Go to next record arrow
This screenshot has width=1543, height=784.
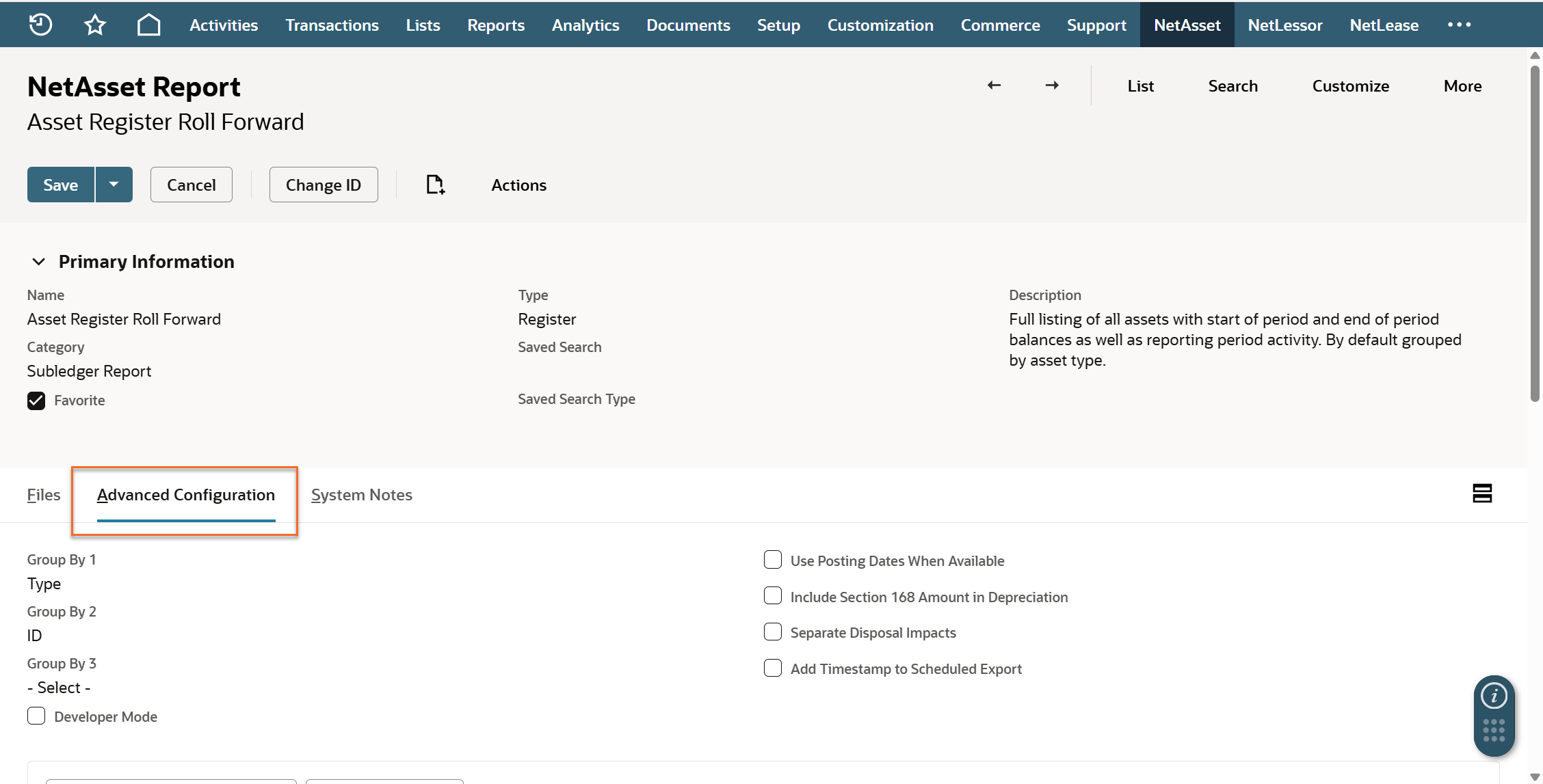1052,85
